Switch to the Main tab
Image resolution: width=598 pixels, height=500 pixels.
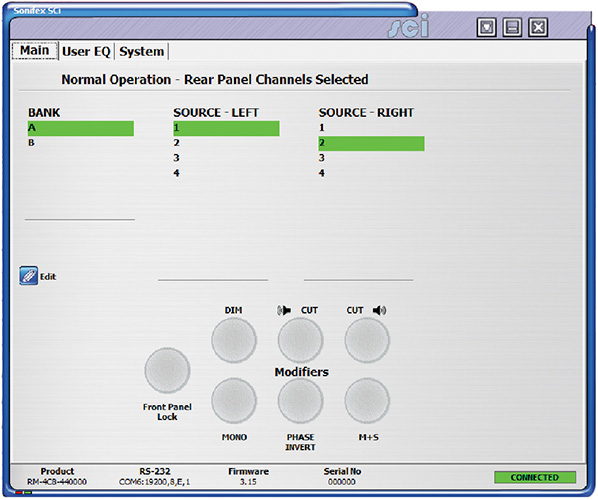point(35,50)
